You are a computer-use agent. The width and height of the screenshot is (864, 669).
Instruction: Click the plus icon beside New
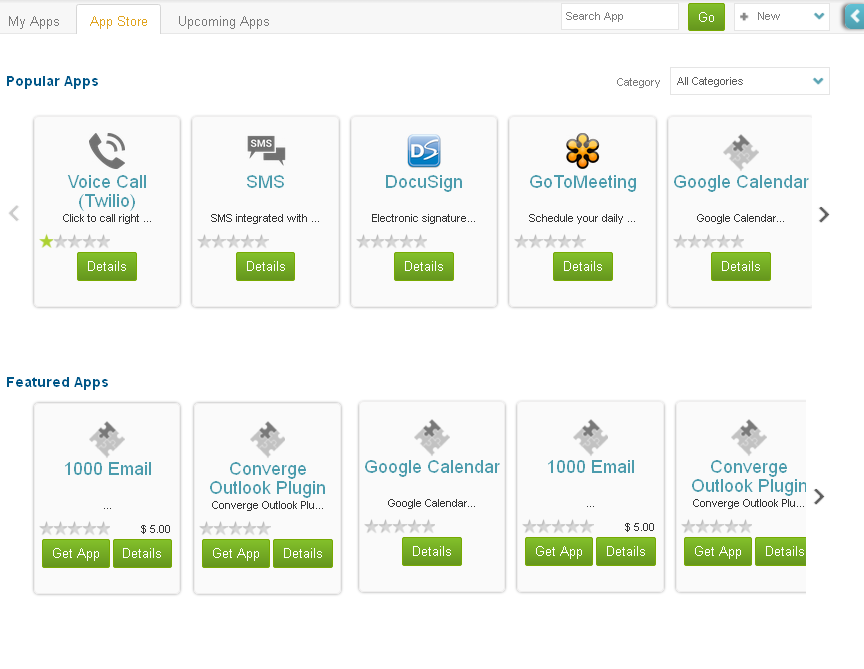click(x=744, y=17)
